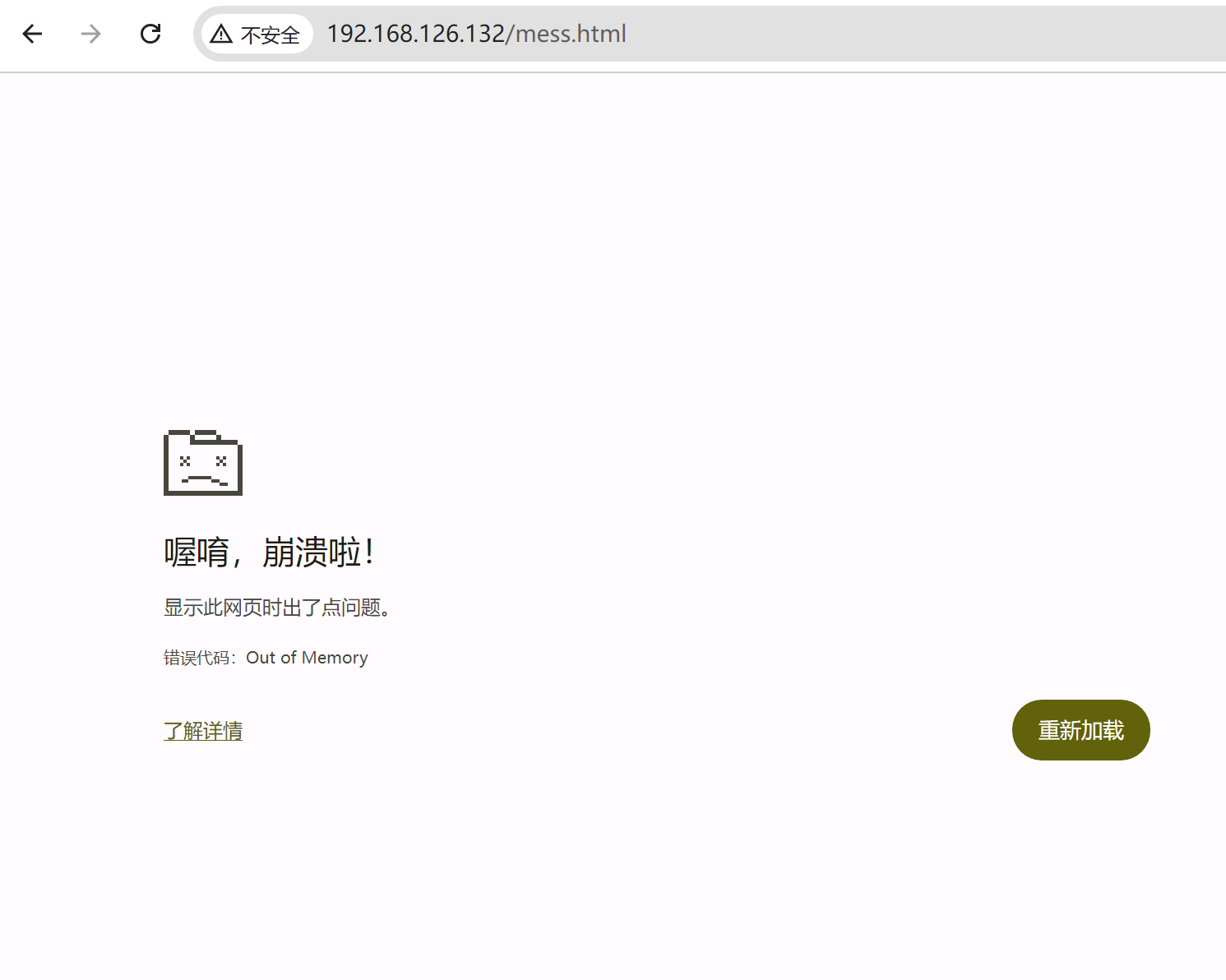Focus the address bar URL text
The width and height of the screenshot is (1226, 980).
[476, 34]
